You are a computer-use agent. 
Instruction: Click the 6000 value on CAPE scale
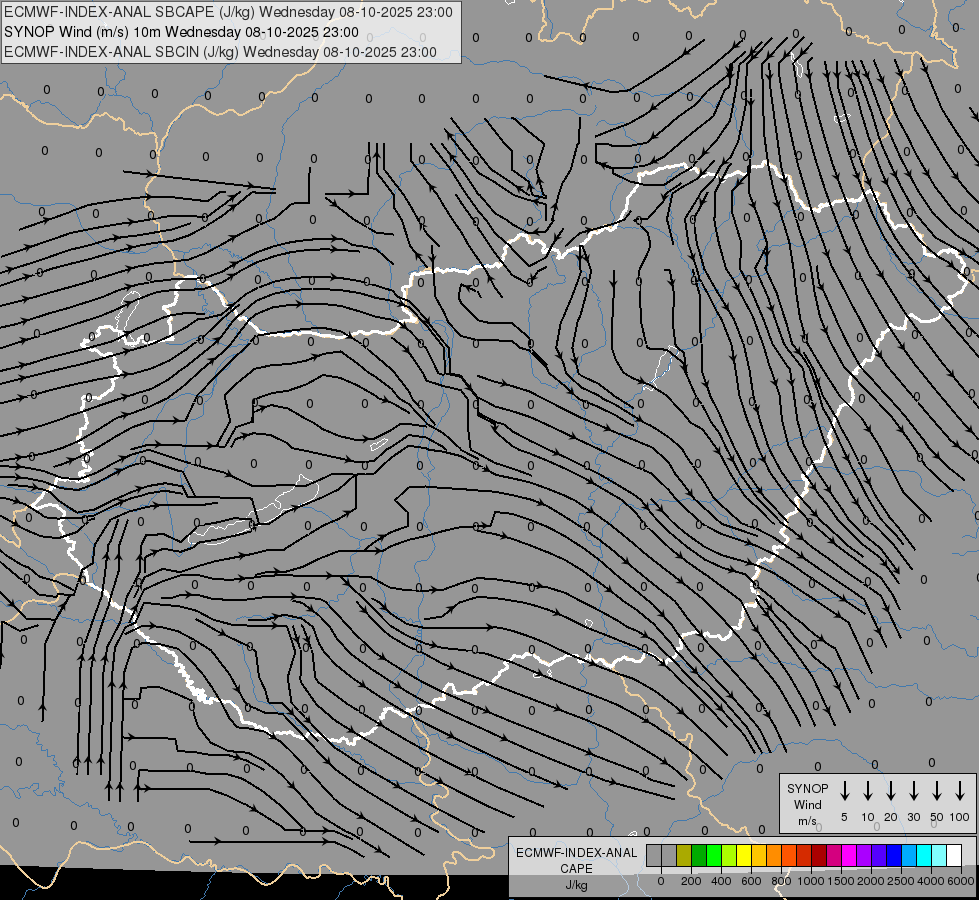click(961, 881)
